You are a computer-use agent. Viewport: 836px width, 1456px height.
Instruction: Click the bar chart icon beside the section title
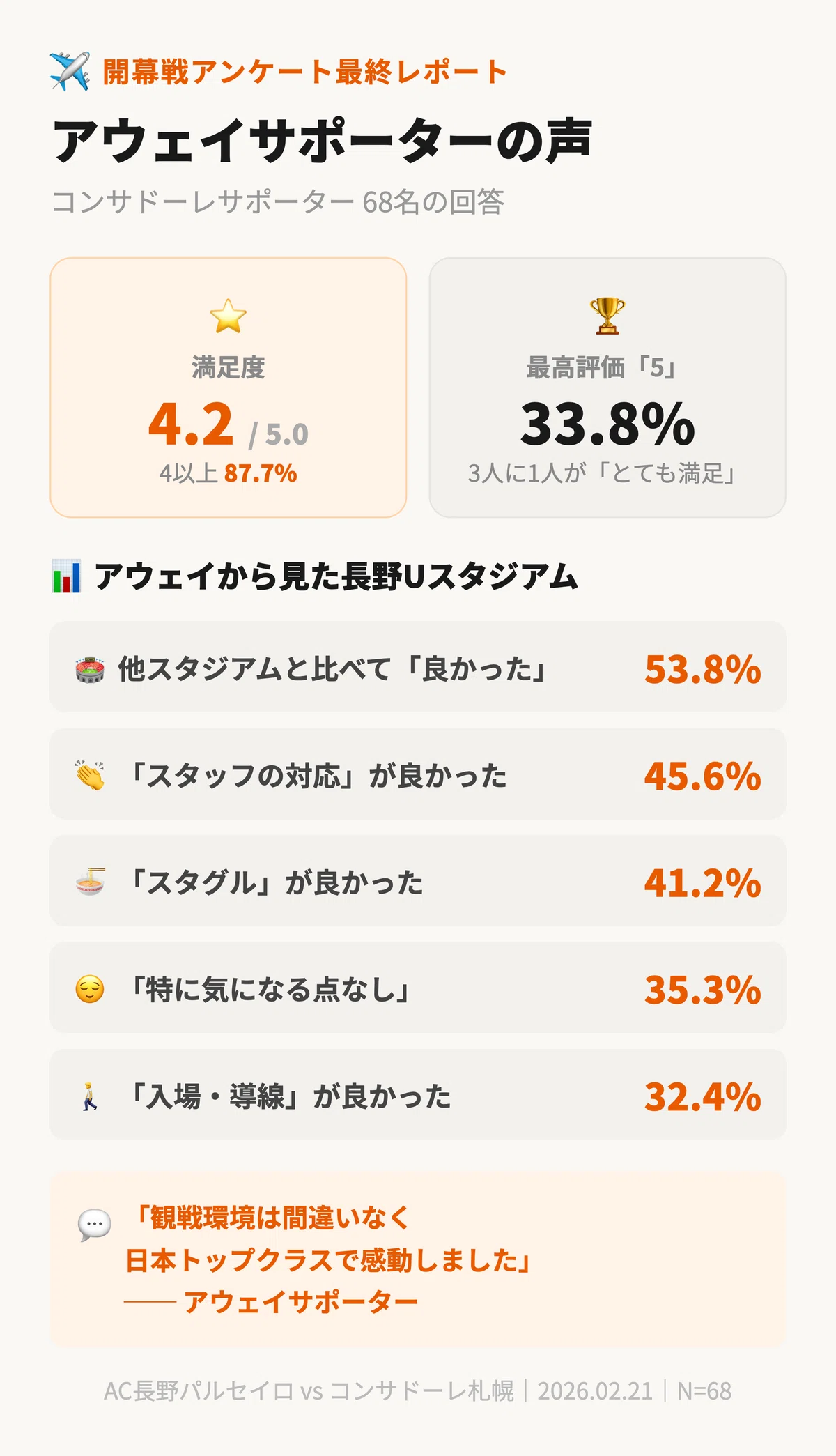click(67, 576)
